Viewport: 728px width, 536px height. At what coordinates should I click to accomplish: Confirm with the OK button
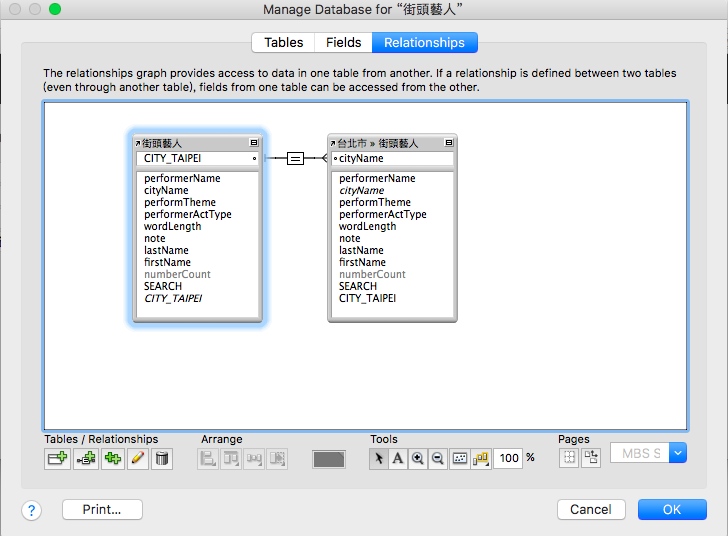pyautogui.click(x=672, y=510)
